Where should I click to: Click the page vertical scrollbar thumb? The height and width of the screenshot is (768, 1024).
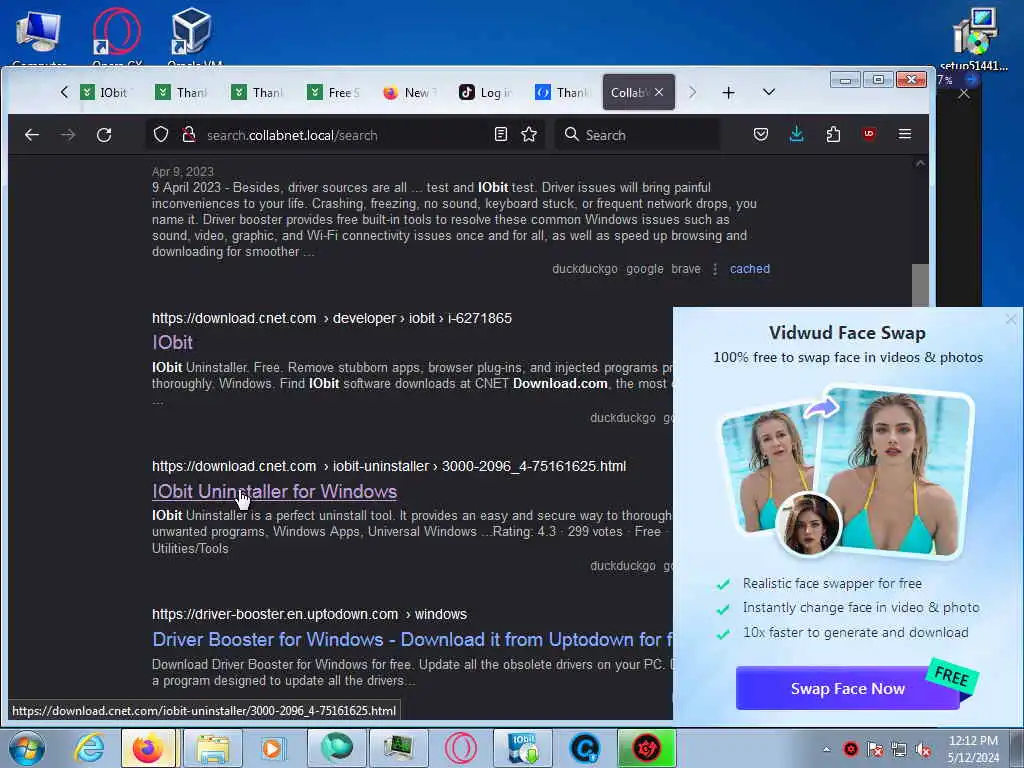pos(920,285)
